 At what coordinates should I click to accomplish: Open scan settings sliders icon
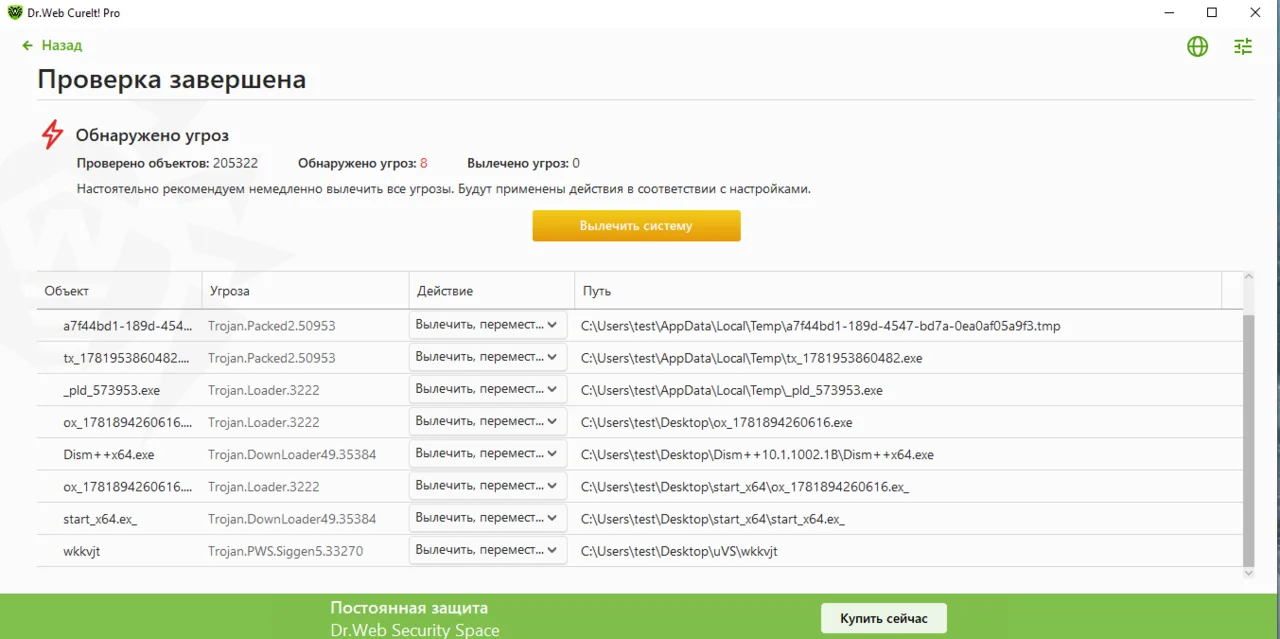[x=1243, y=46]
